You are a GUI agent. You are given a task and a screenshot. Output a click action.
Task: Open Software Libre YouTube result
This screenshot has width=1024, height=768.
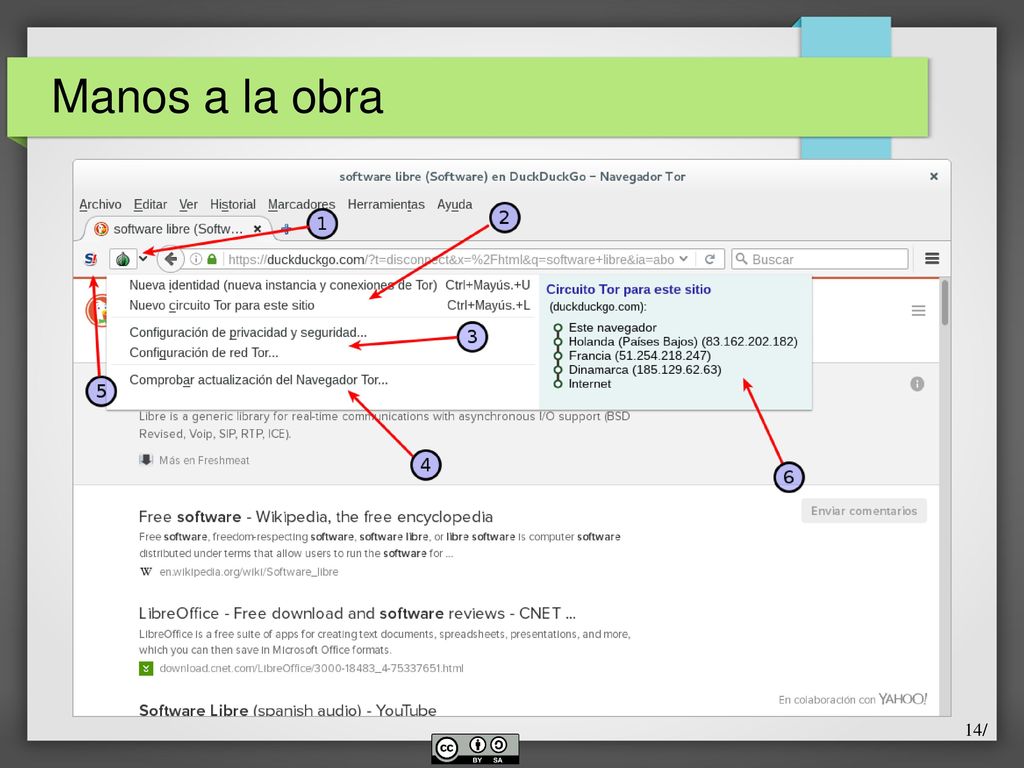[x=287, y=710]
